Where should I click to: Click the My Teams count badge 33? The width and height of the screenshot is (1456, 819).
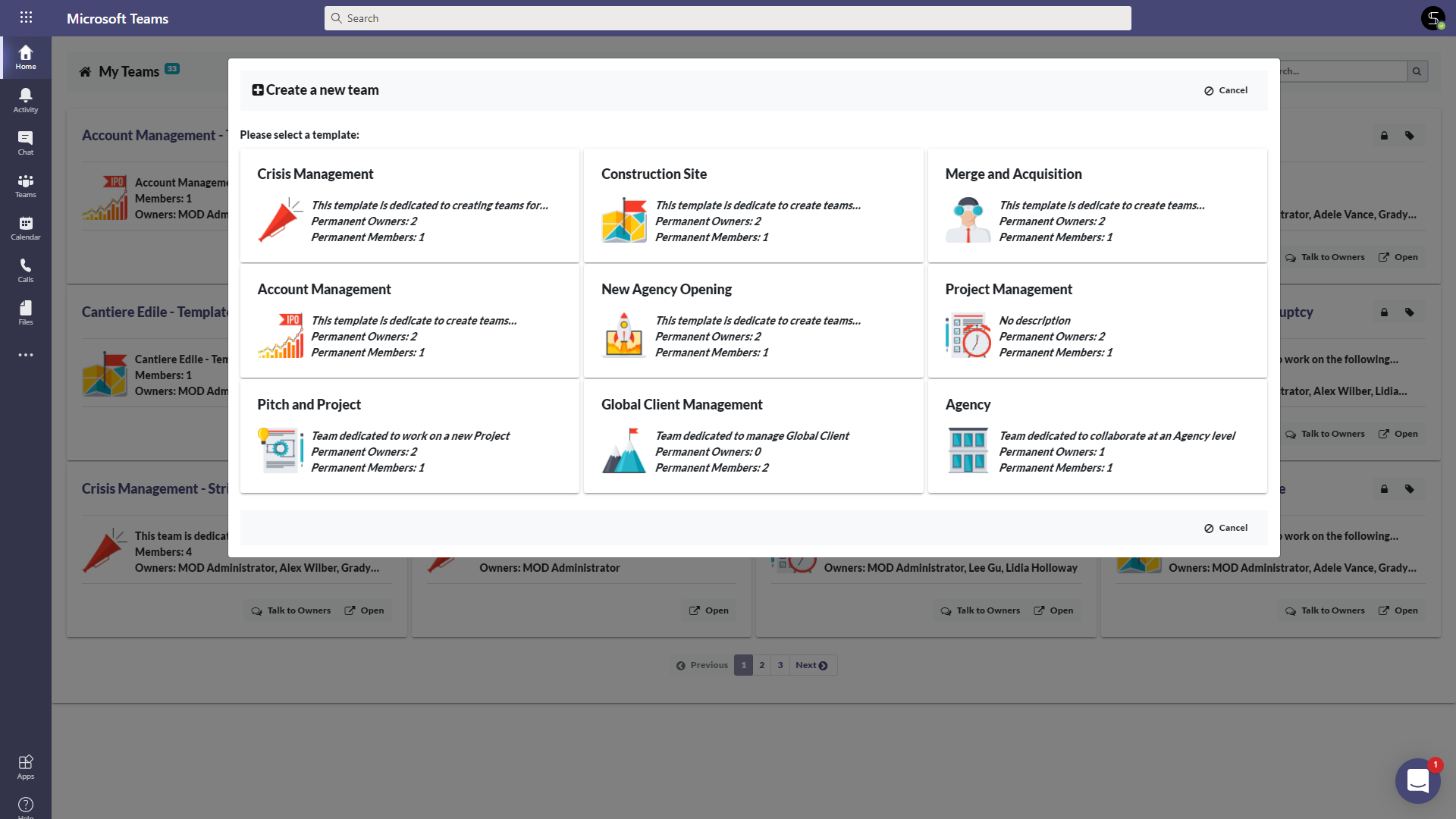click(172, 68)
